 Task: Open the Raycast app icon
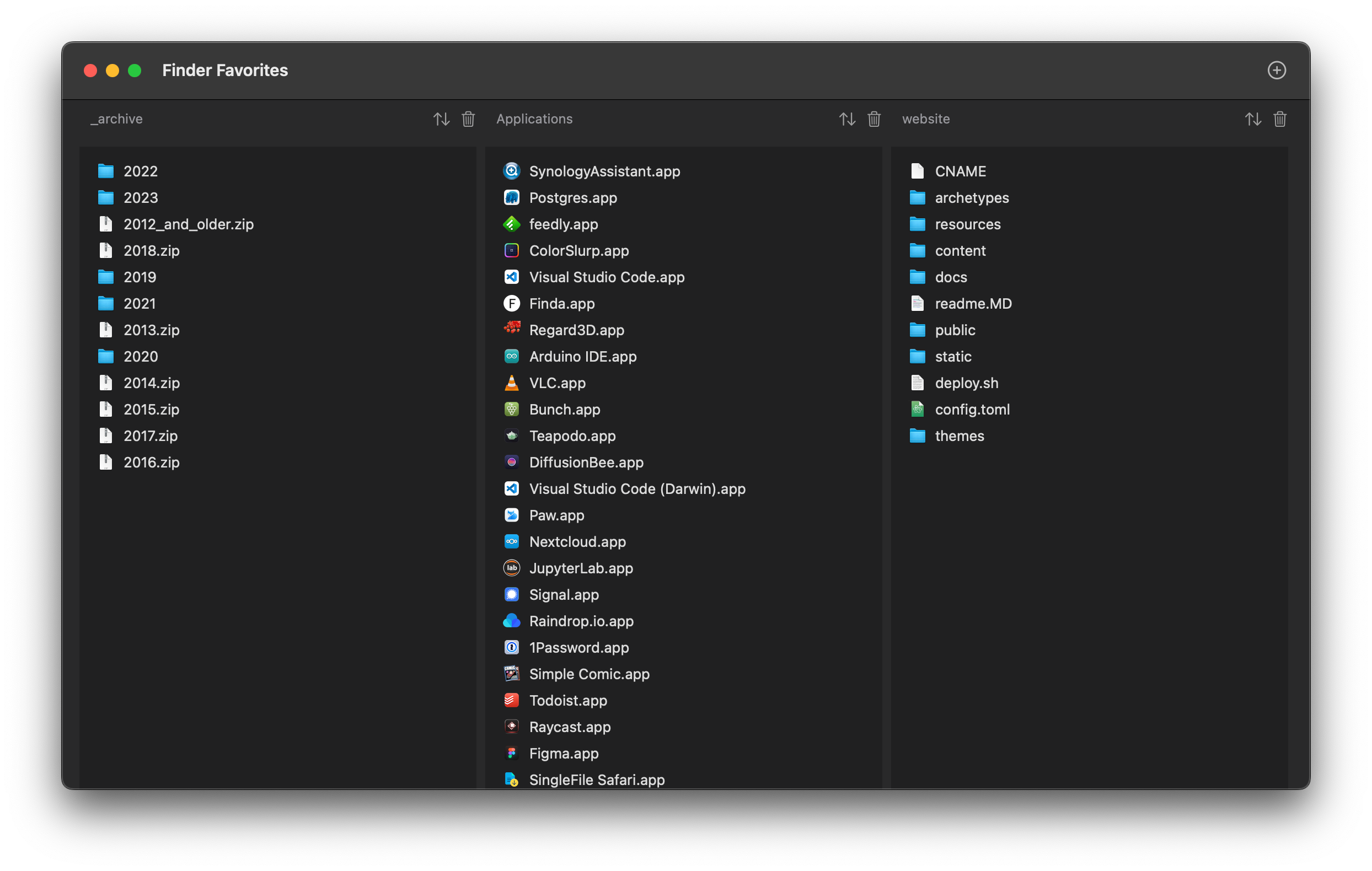click(512, 727)
